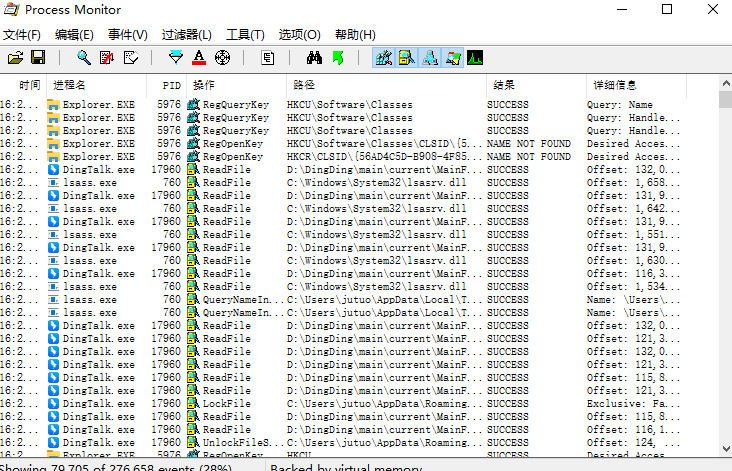Show the Process Tree icon

click(x=267, y=58)
